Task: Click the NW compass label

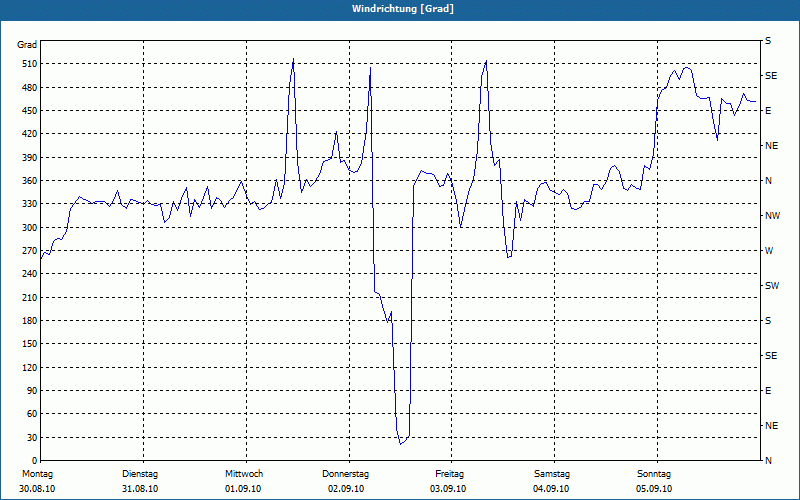Action: click(x=772, y=216)
